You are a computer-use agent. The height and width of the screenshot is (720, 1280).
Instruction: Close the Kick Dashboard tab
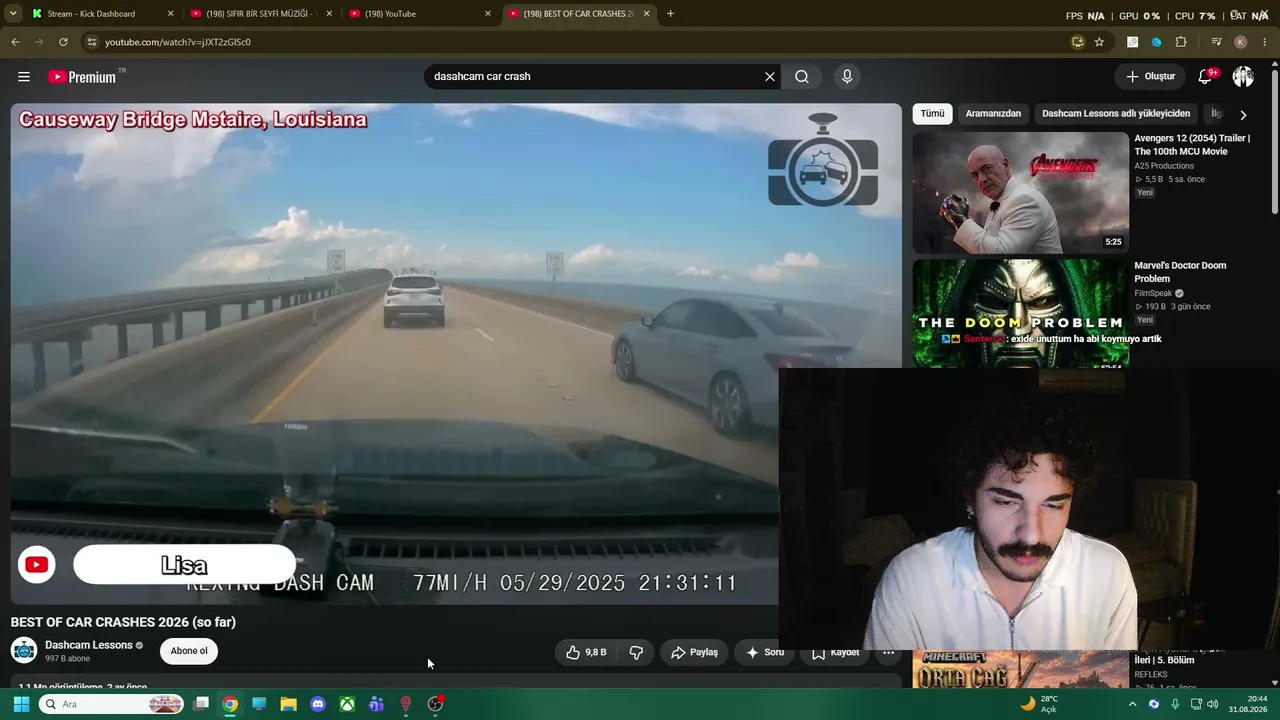coord(170,14)
